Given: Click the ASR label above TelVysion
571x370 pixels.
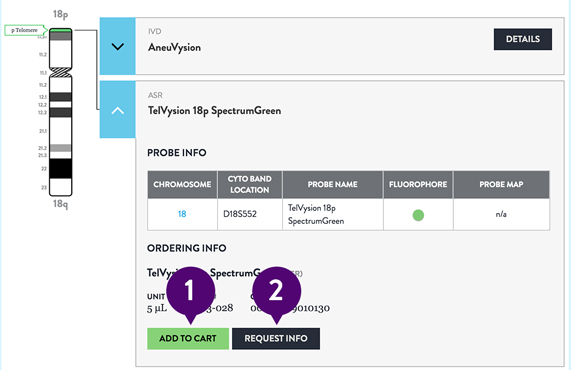Looking at the screenshot, I should coord(155,95).
